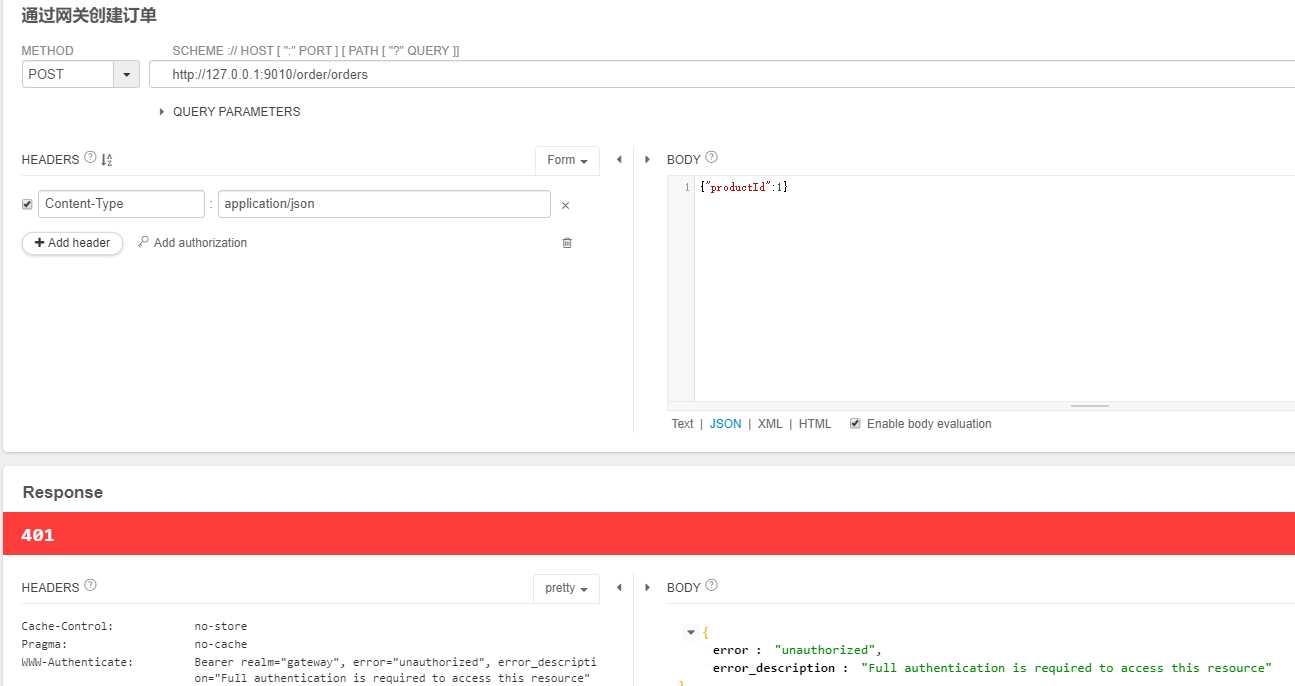Open the headers Form view dropdown
The width and height of the screenshot is (1295, 686).
(x=567, y=160)
